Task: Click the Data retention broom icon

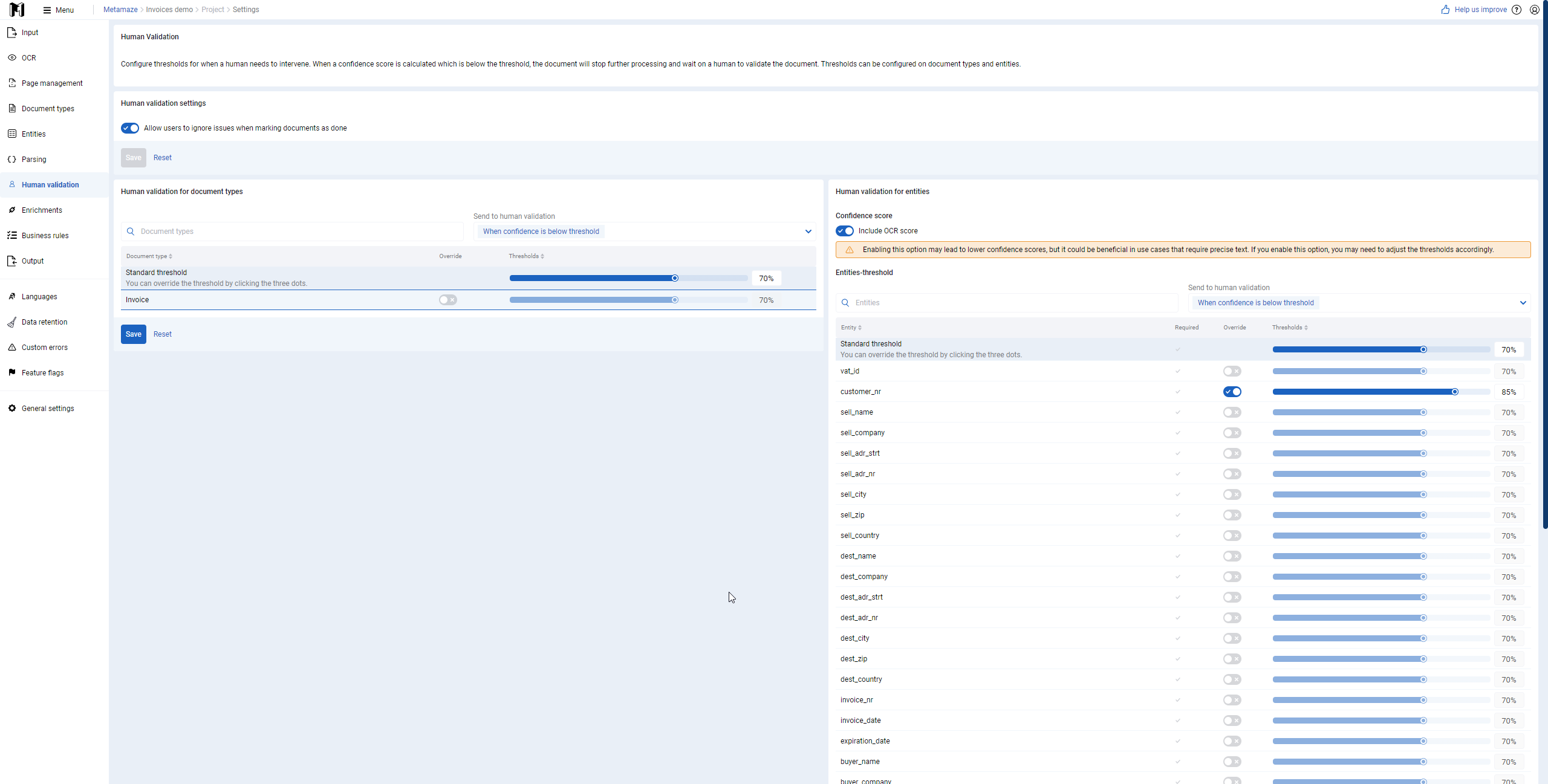Action: [12, 322]
